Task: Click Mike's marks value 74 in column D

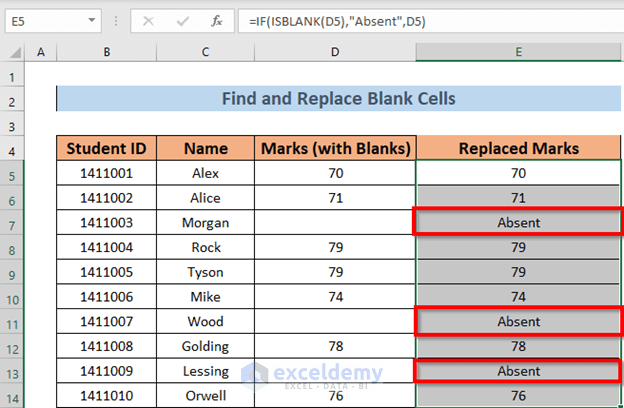Action: pyautogui.click(x=335, y=297)
